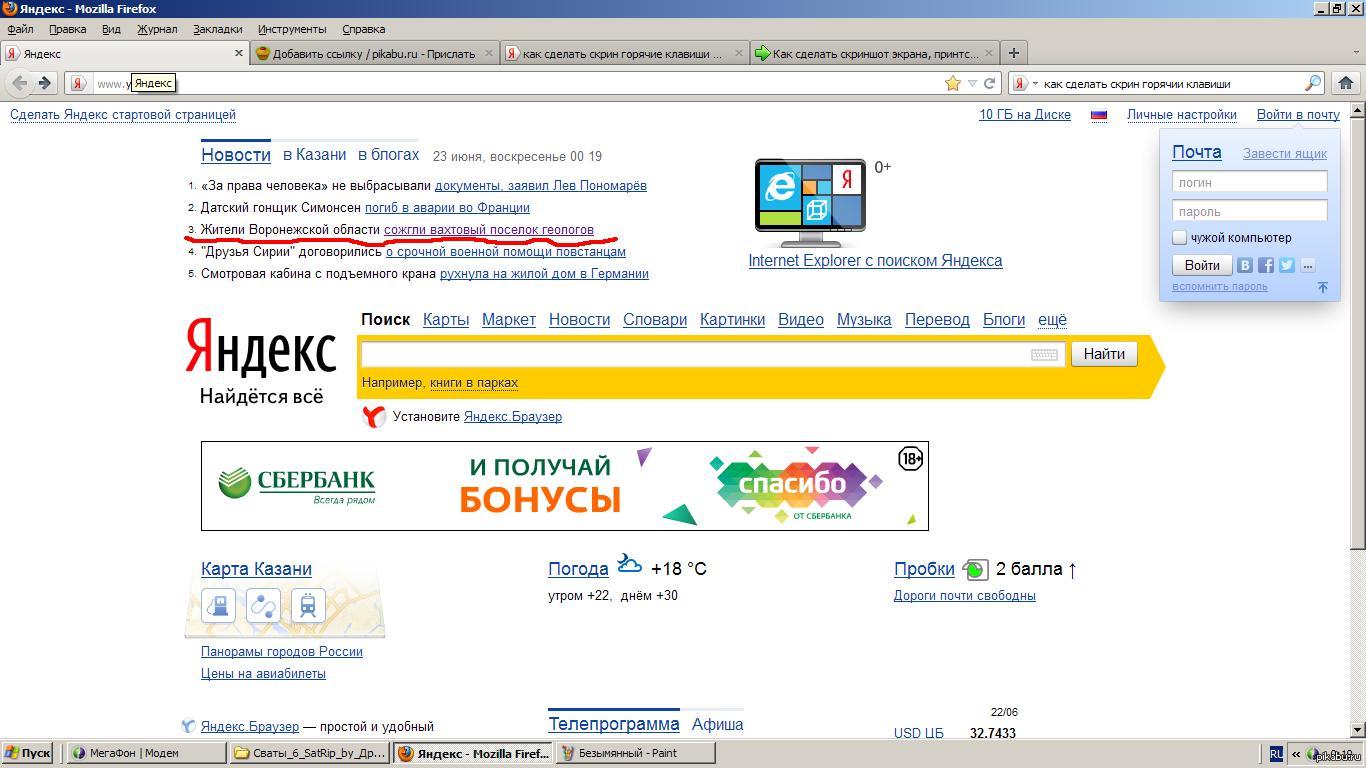The height and width of the screenshot is (768, 1366).
Task: Click the Internet Explorer monitor promo image
Action: 810,203
